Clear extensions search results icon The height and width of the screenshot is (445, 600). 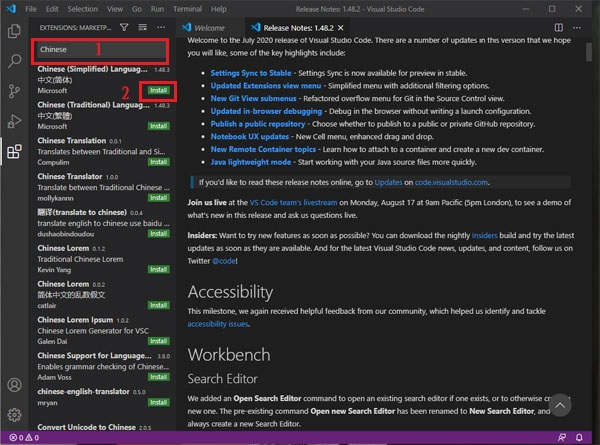[142, 28]
